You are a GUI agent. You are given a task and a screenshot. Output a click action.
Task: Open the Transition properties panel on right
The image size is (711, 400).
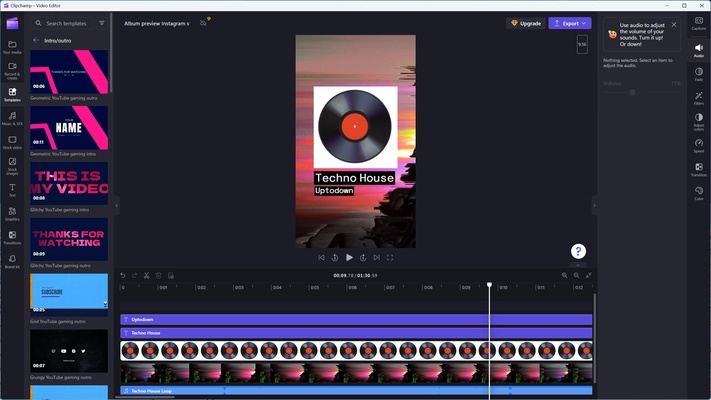pos(699,170)
